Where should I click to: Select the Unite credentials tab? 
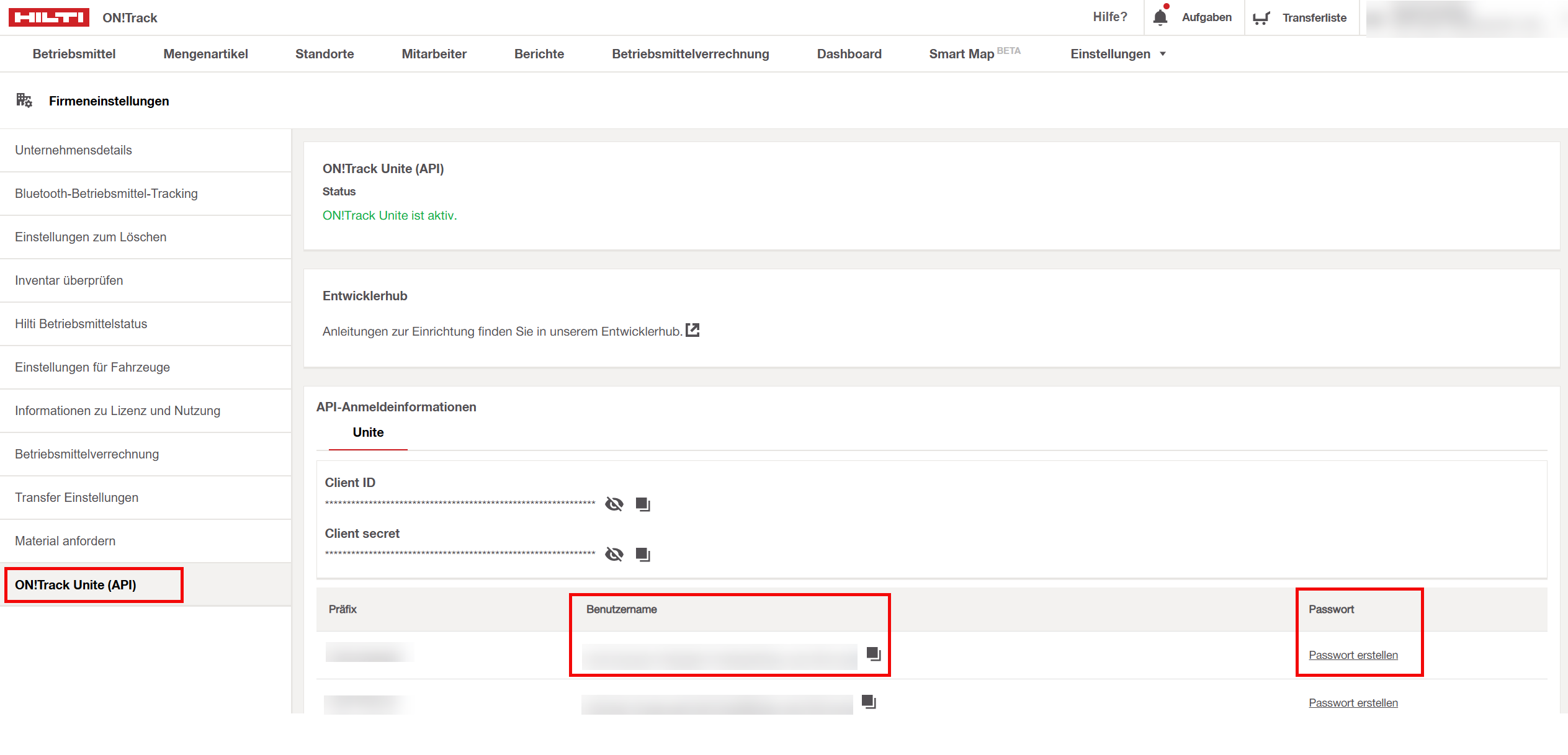click(x=368, y=432)
